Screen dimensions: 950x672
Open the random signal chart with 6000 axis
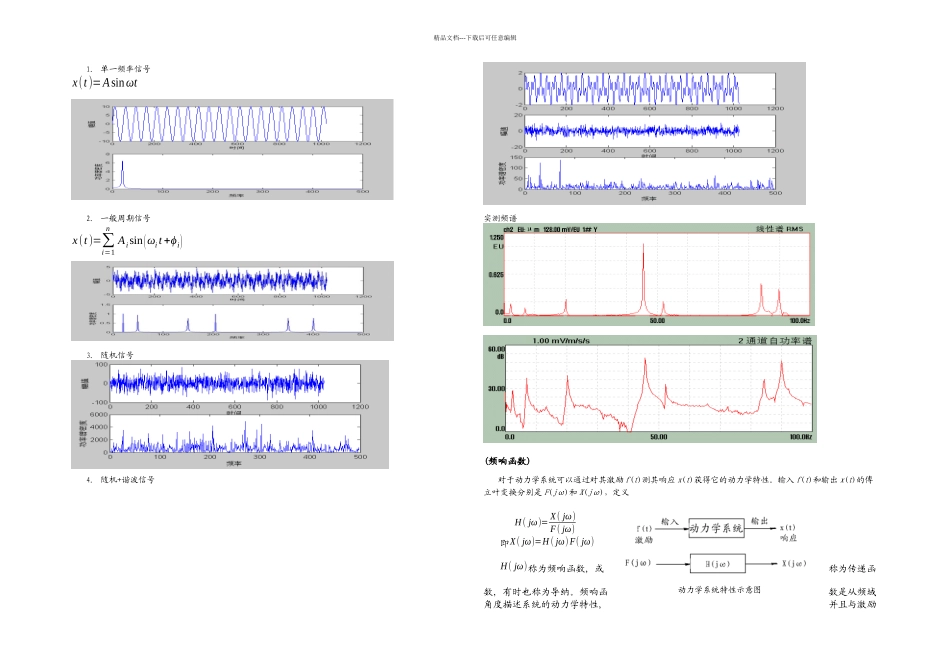tap(230, 414)
